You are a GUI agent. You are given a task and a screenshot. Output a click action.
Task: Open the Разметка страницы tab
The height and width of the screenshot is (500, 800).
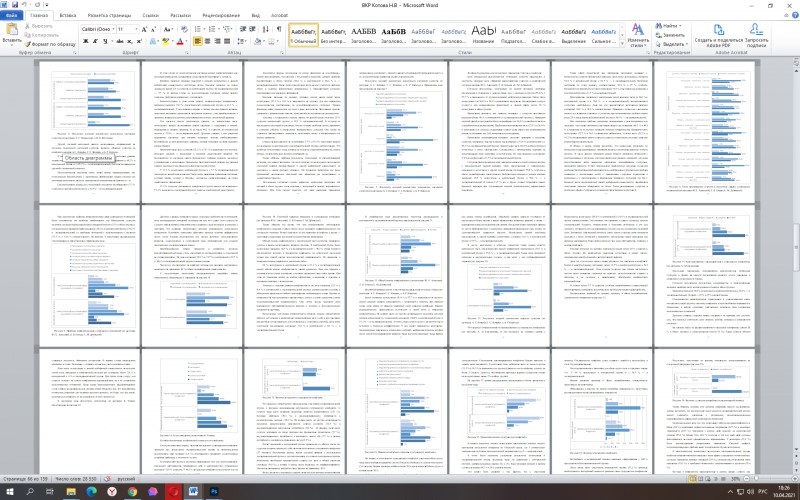[109, 16]
